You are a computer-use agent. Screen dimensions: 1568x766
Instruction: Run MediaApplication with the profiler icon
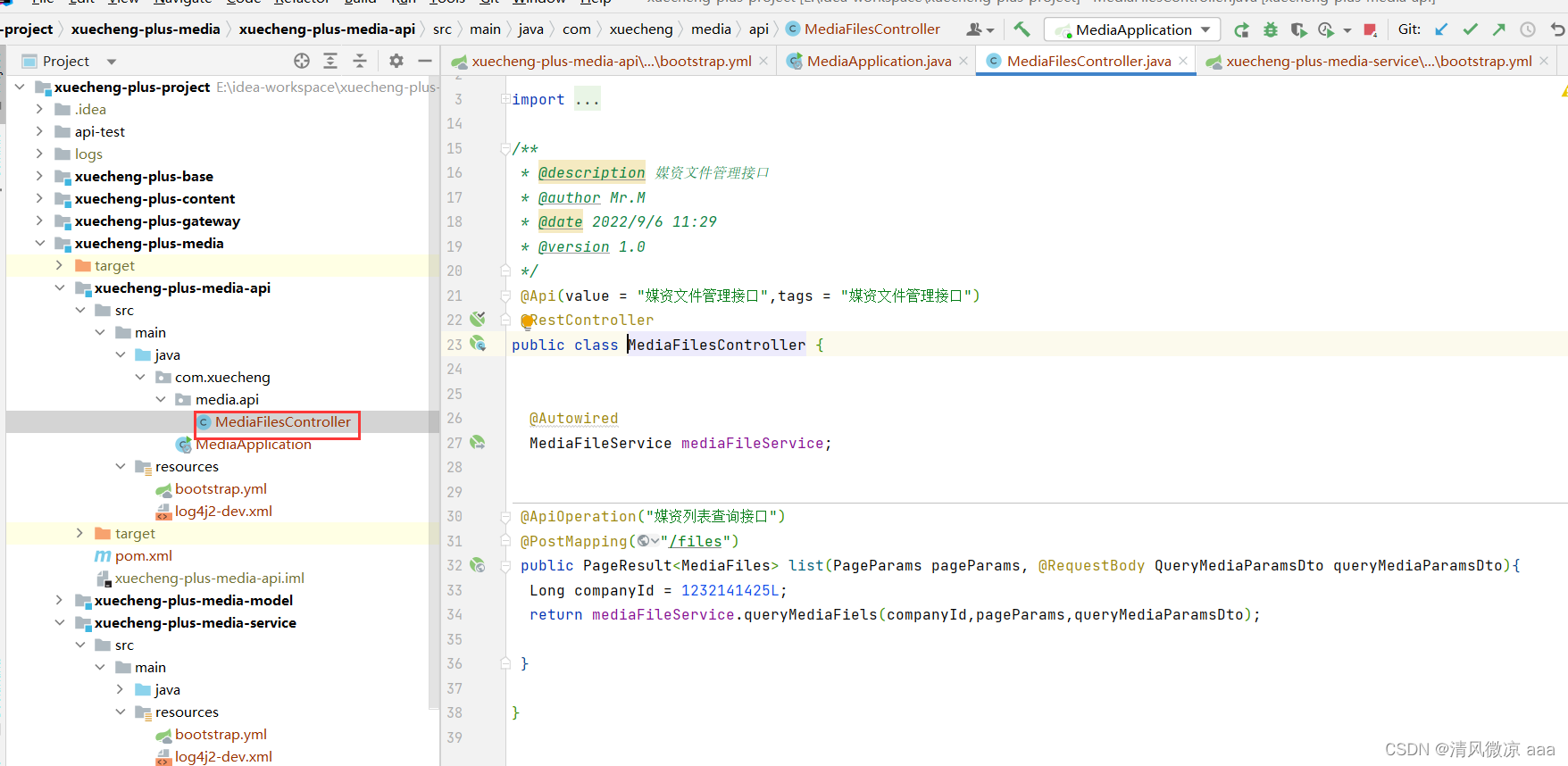(1326, 30)
